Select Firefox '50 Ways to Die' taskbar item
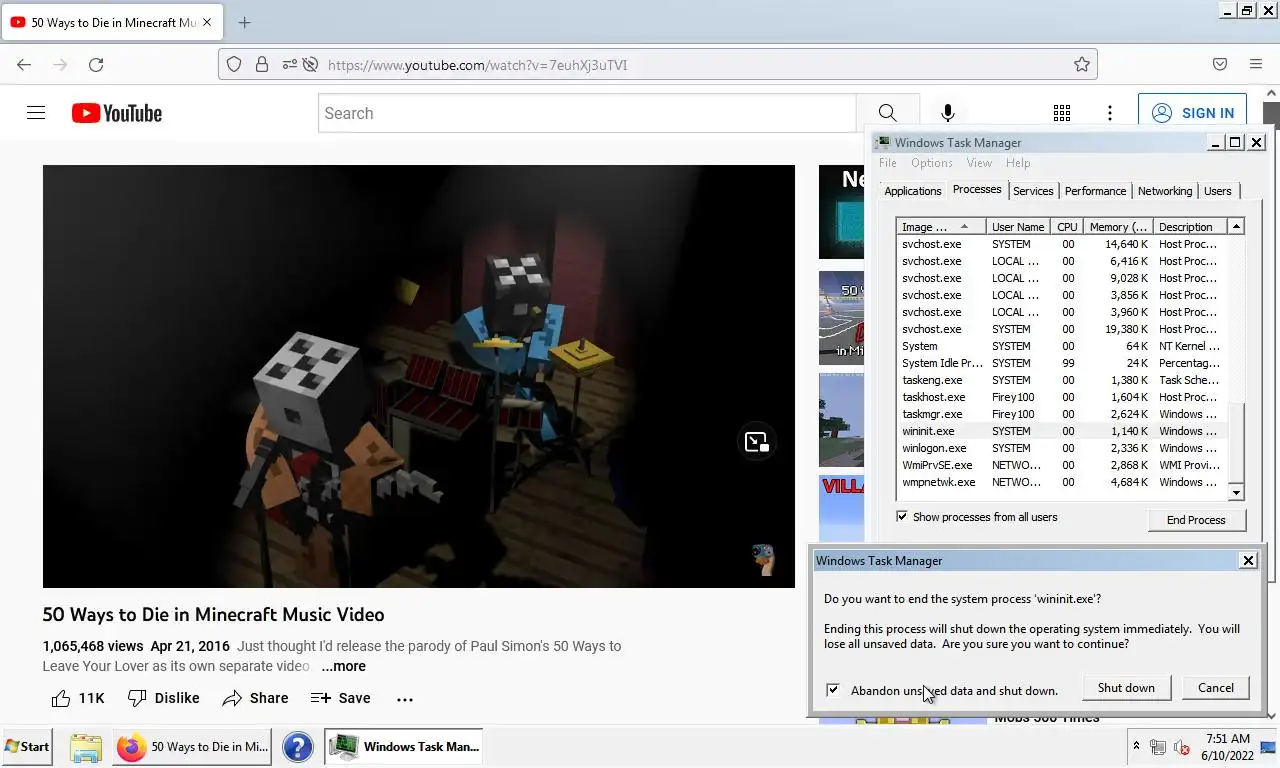Screen dimensions: 1280x768 [x=192, y=747]
